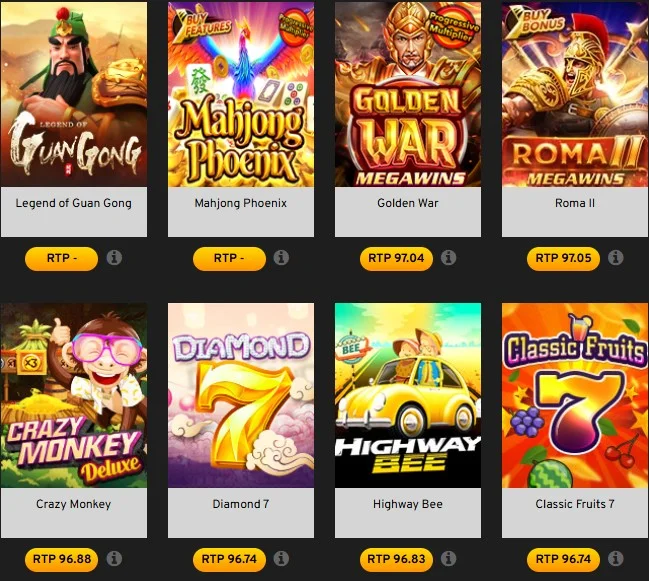Launch Mahjong Phoenix game artwork
649x581 pixels.
click(x=241, y=94)
